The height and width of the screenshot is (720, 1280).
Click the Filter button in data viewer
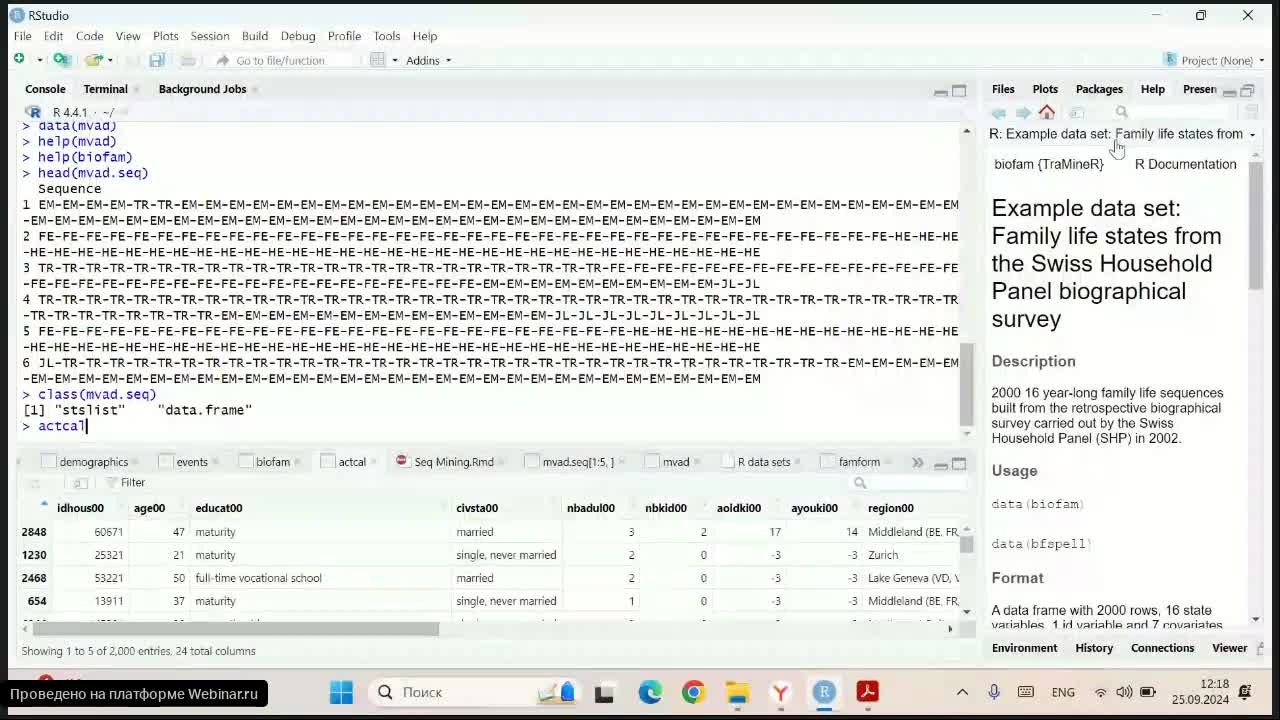tap(124, 483)
